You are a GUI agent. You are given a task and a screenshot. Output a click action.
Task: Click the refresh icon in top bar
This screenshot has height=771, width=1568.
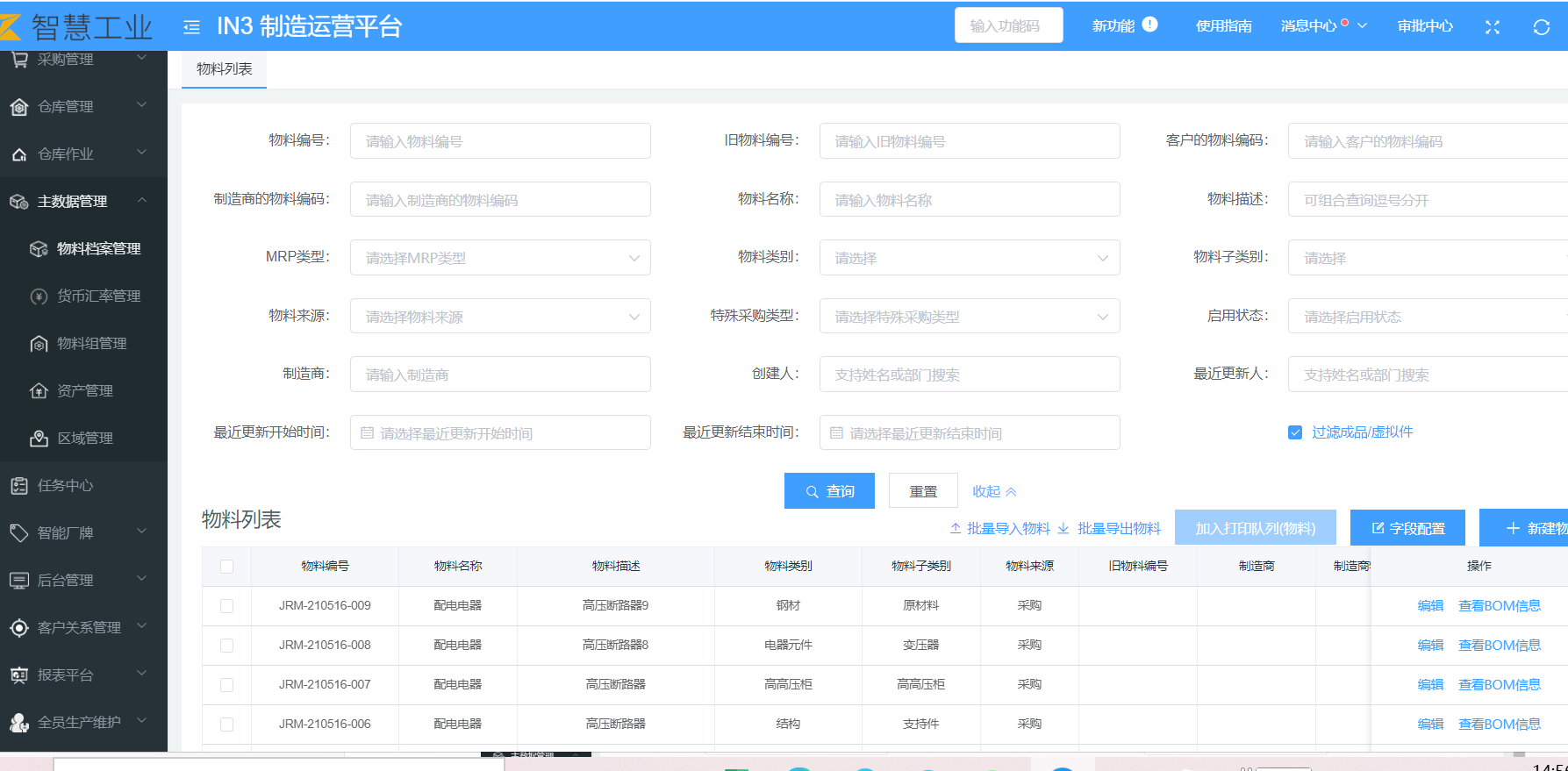tap(1541, 27)
